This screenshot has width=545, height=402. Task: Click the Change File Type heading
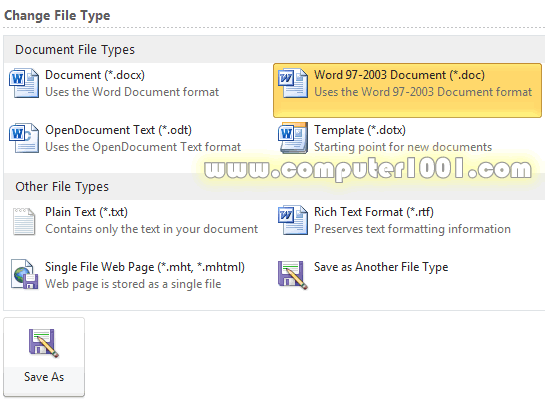[57, 16]
